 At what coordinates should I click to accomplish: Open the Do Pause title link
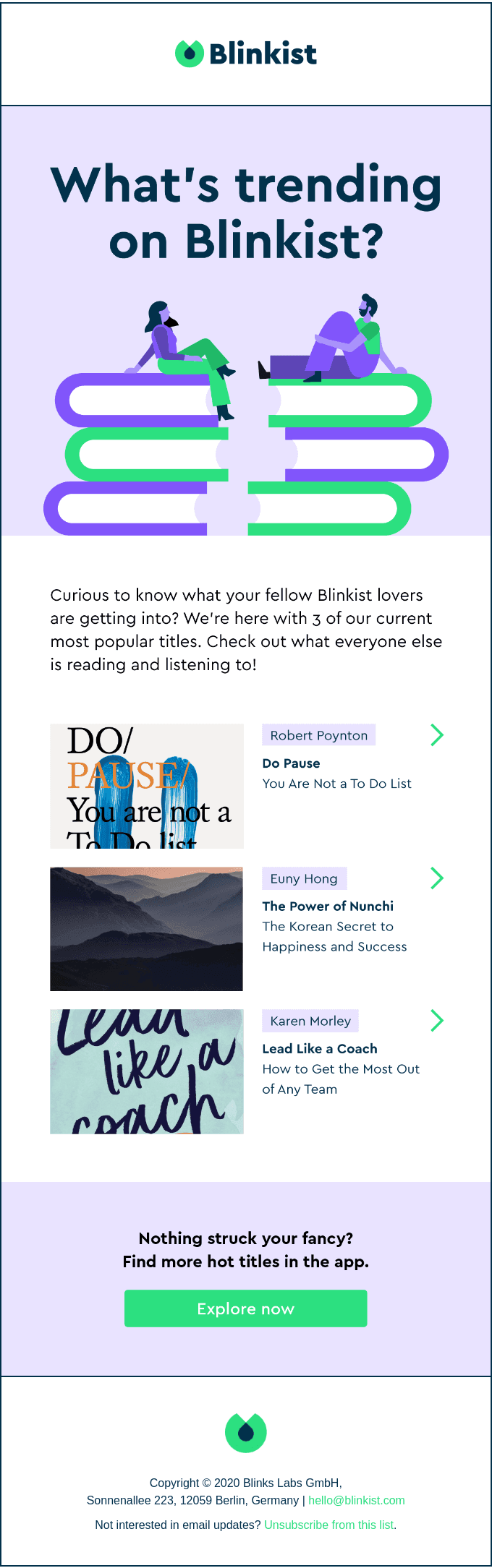291,763
